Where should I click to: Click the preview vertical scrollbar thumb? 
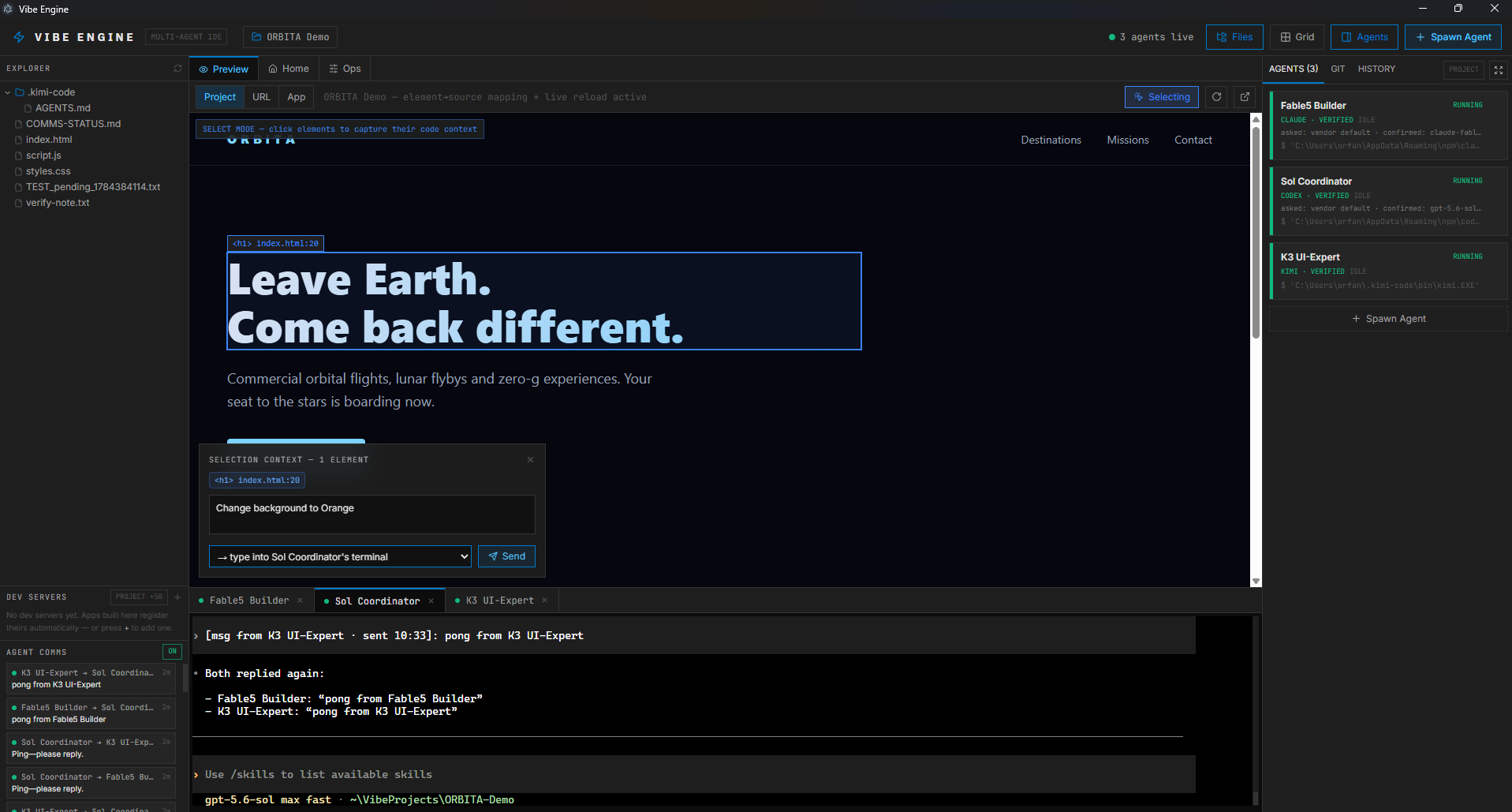coord(1256,233)
